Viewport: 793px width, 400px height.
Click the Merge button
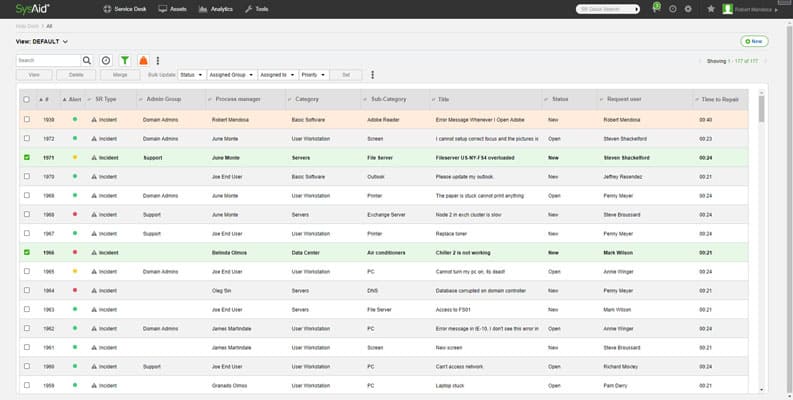pos(120,75)
